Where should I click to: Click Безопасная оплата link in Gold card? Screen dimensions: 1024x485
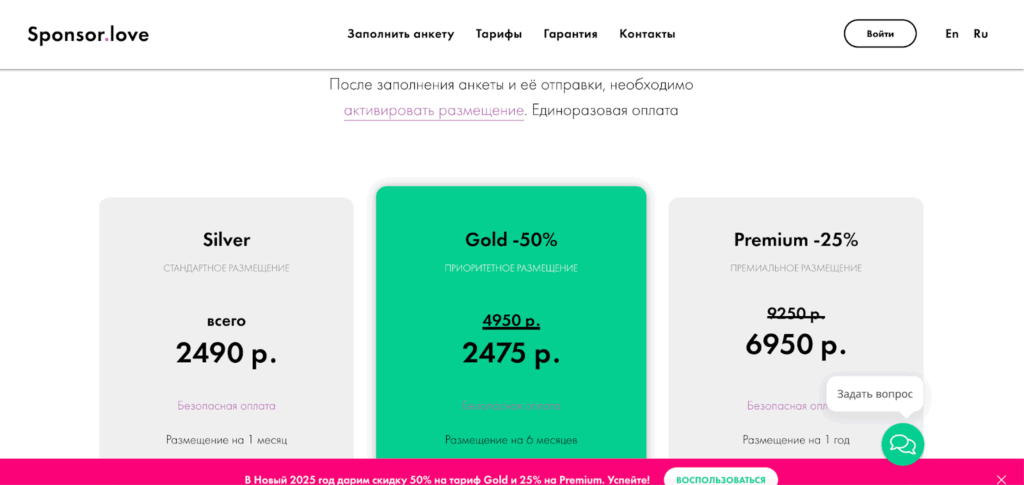511,406
